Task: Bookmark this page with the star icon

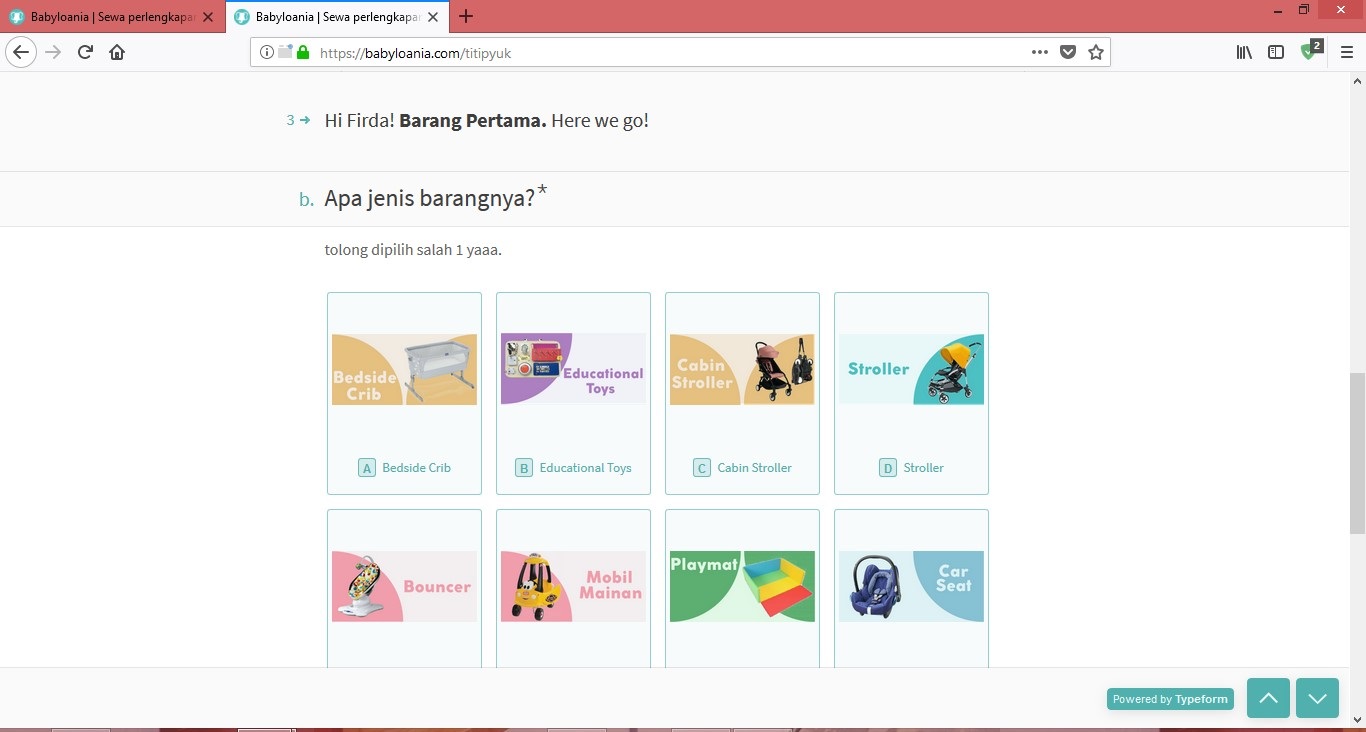Action: pyautogui.click(x=1096, y=53)
